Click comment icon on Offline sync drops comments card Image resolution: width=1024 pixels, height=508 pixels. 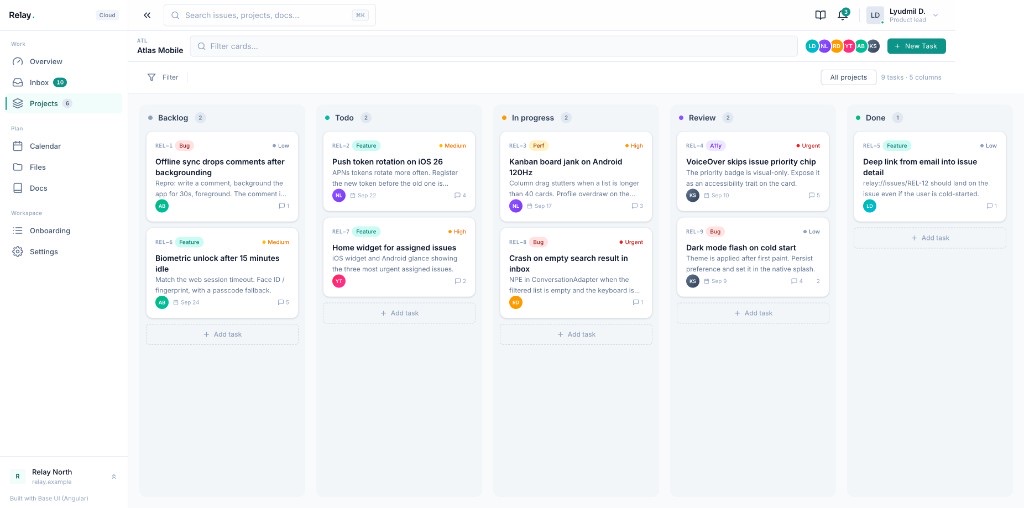pos(281,206)
